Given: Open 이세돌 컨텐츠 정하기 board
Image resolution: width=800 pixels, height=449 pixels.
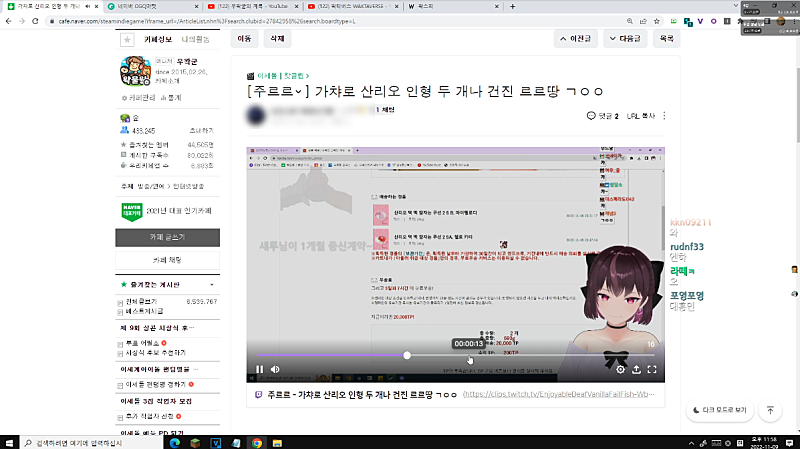Looking at the screenshot, I should 156,384.
